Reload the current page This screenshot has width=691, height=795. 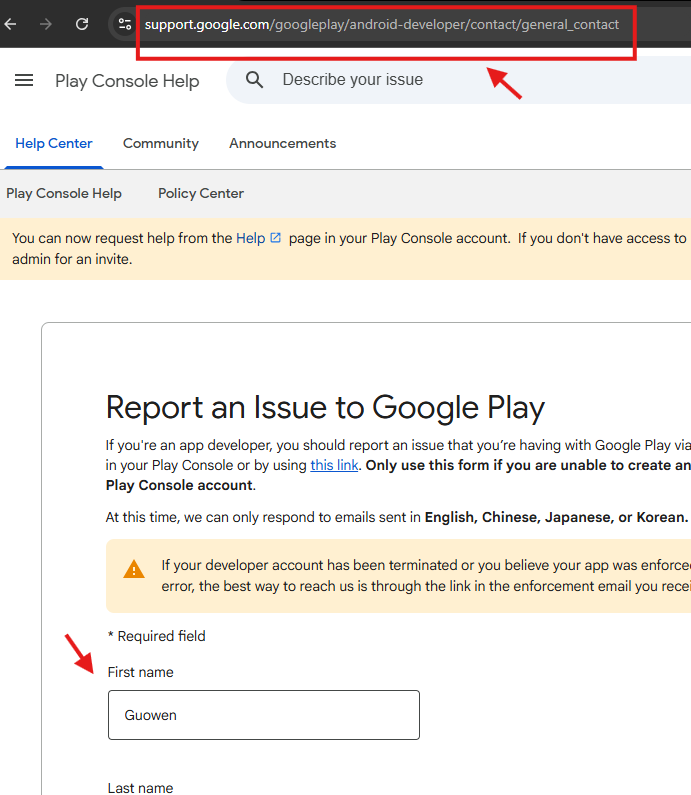[x=82, y=24]
